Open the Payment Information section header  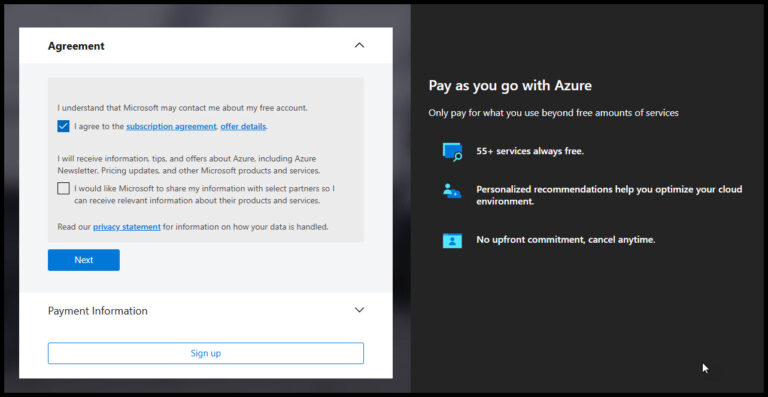point(206,311)
